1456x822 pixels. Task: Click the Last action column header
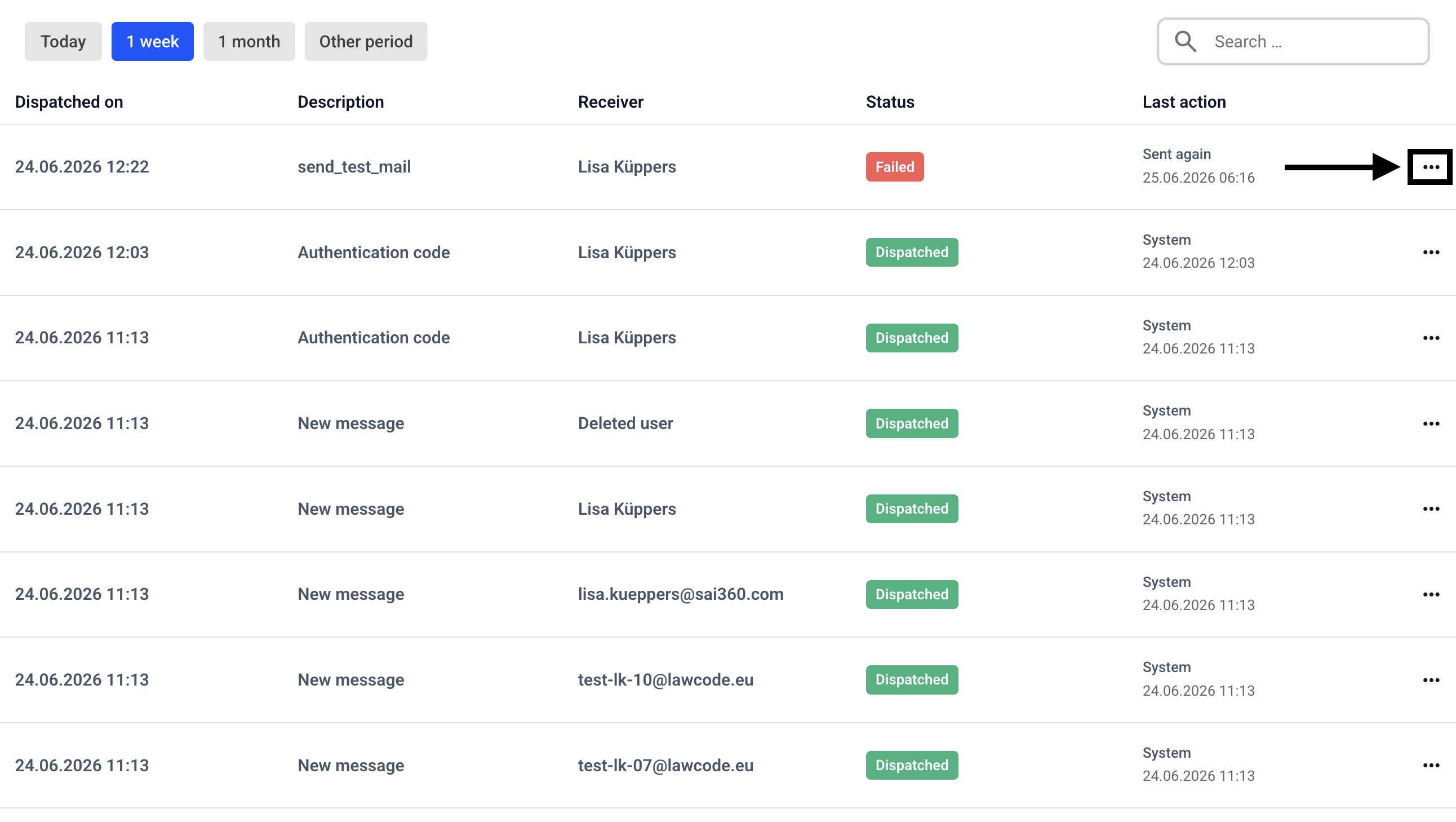[1184, 102]
